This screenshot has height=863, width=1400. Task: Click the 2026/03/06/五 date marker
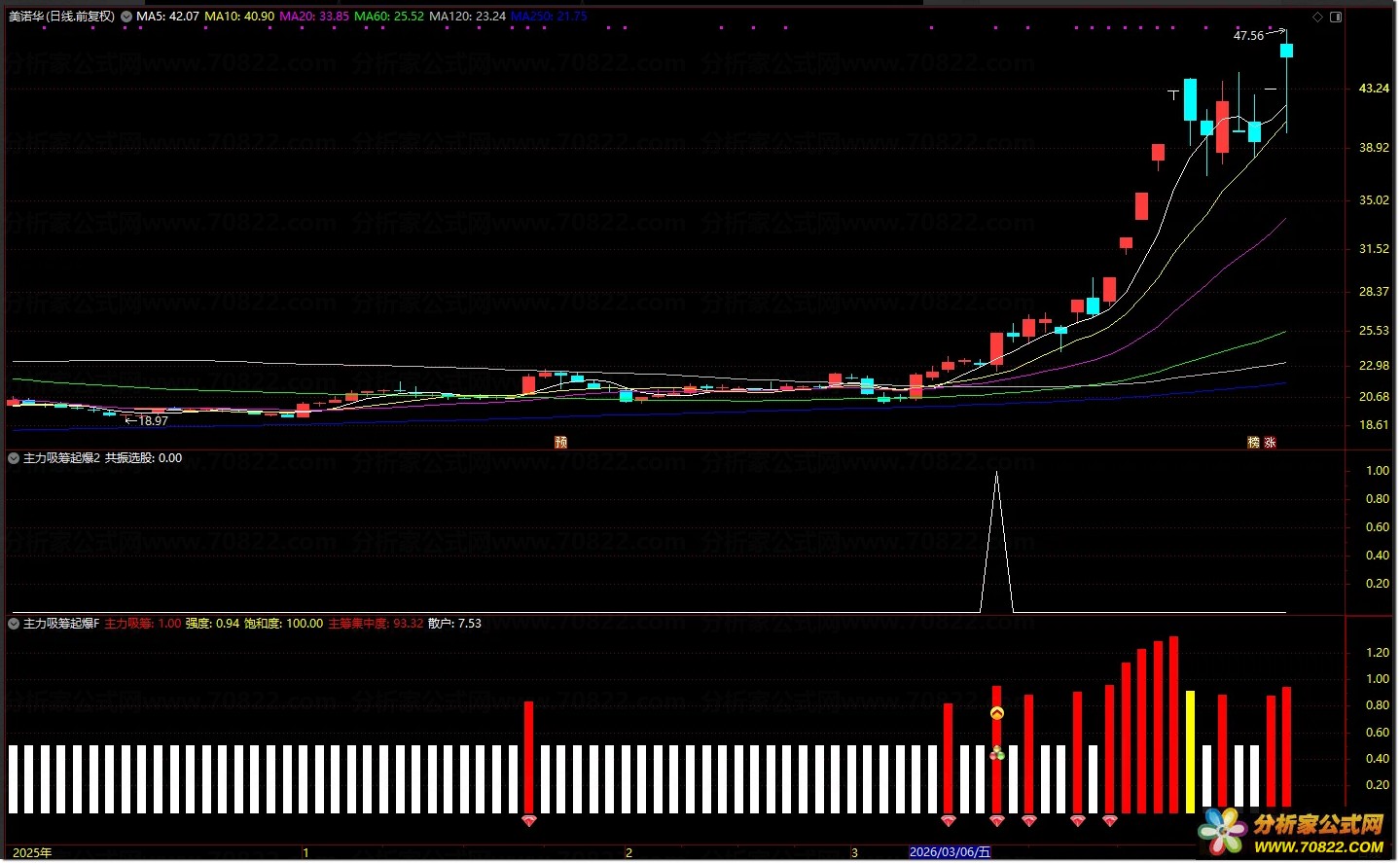coord(950,852)
